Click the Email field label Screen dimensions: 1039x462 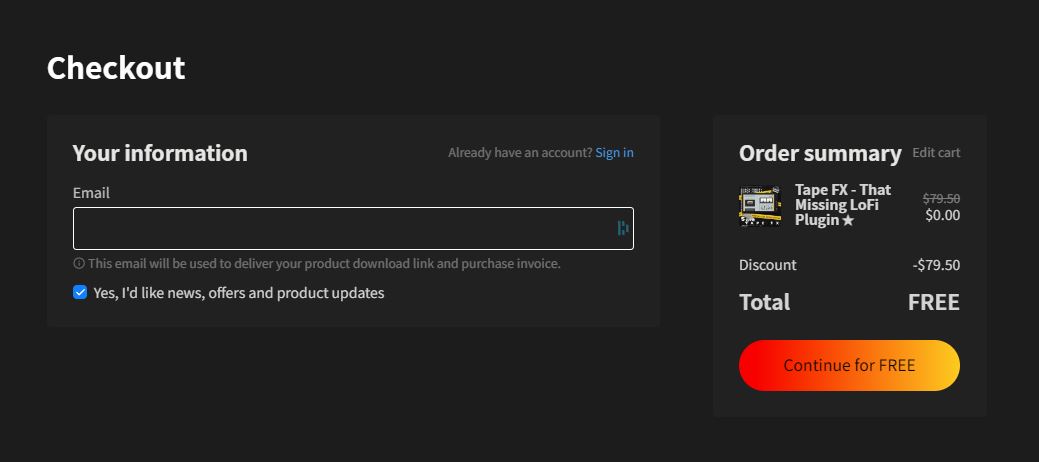(x=91, y=193)
